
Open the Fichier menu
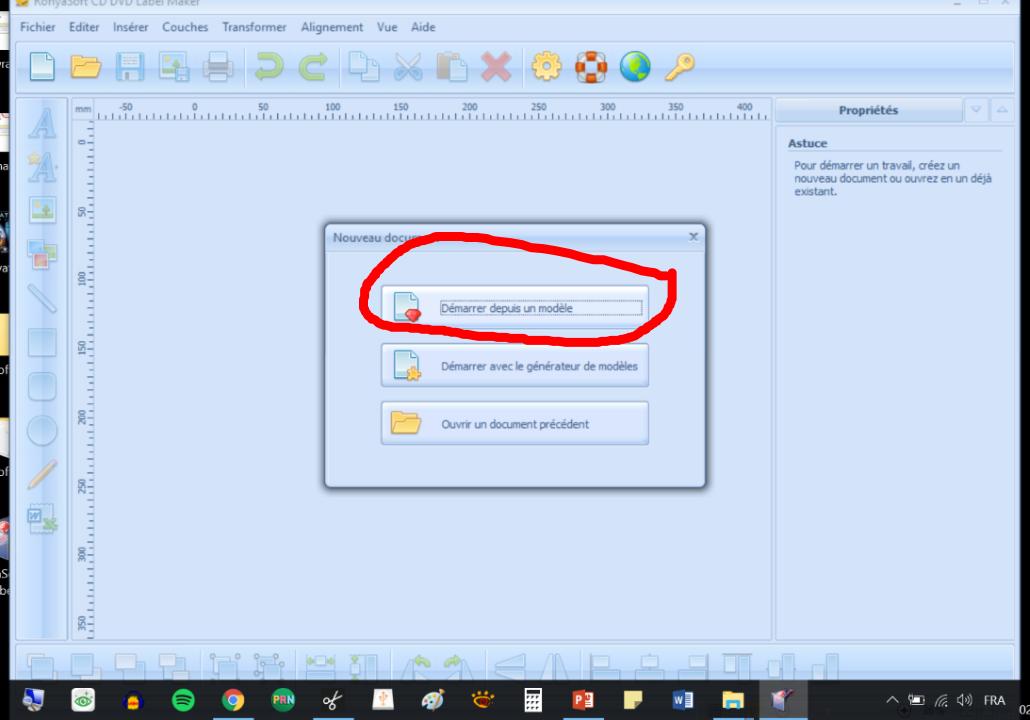(x=37, y=27)
